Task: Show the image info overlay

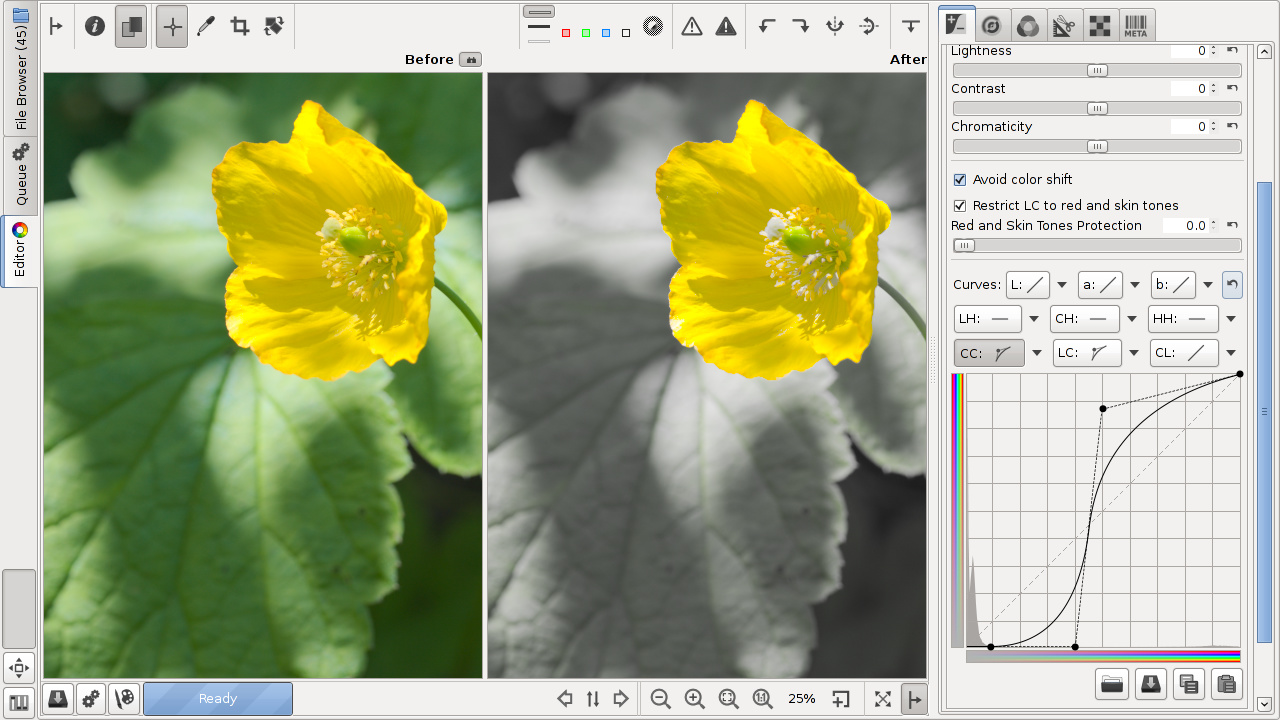Action: tap(95, 27)
